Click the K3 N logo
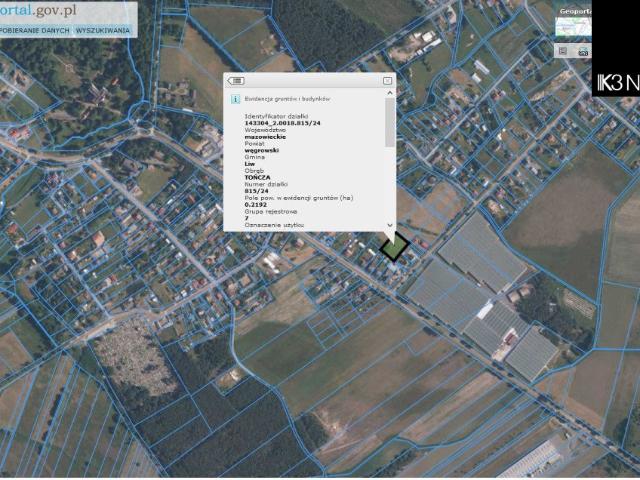 coord(616,82)
